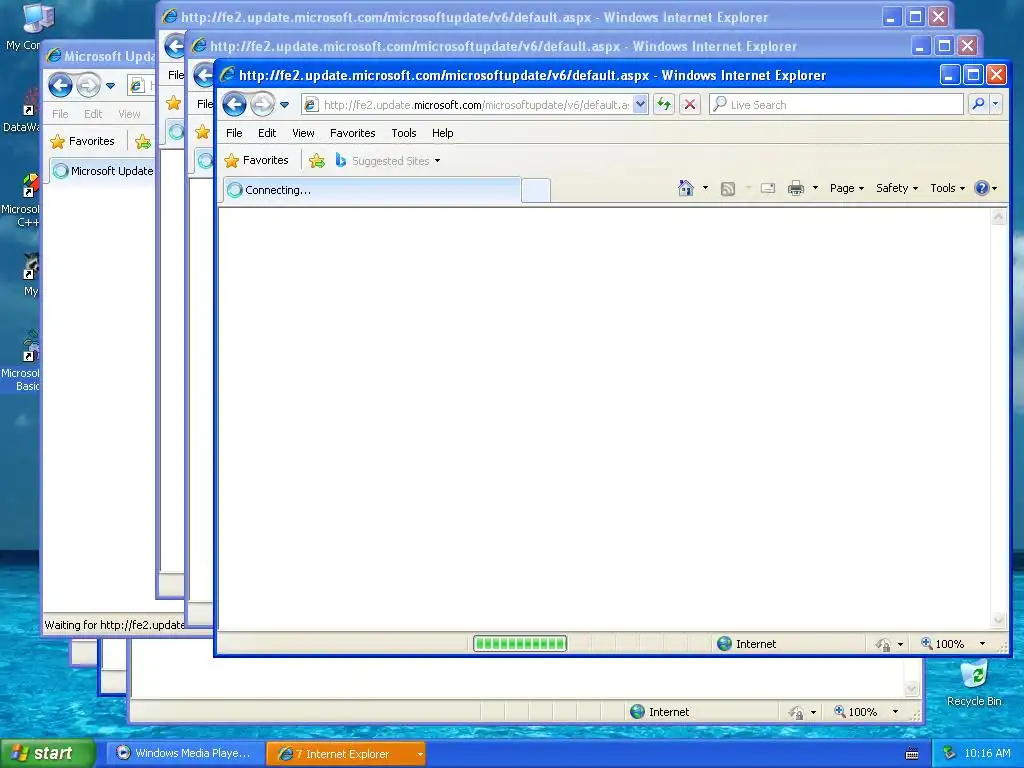The image size is (1024, 768).
Task: Click the magnifier Search button
Action: 978,104
